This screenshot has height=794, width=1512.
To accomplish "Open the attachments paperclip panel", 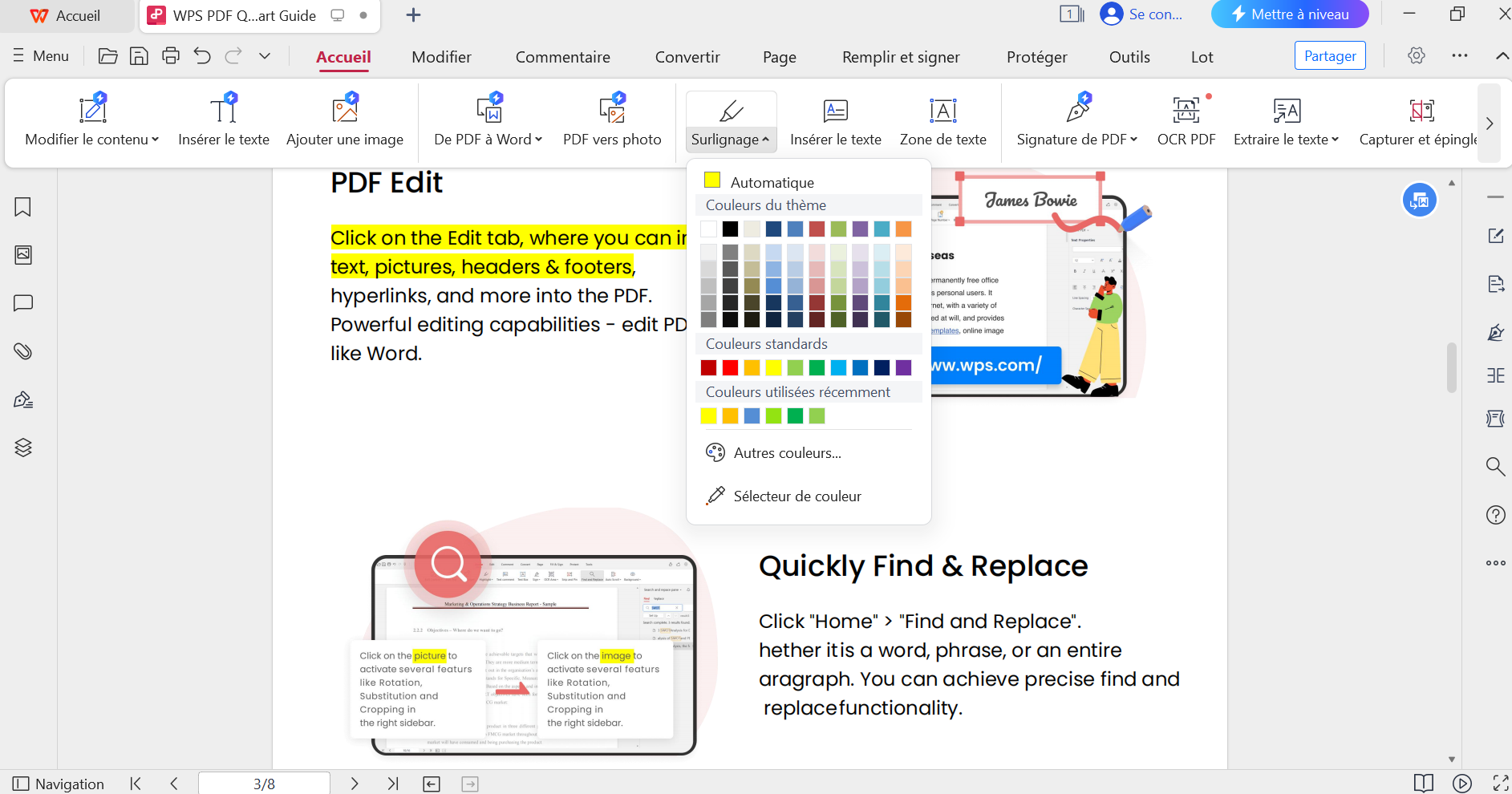I will [x=23, y=351].
